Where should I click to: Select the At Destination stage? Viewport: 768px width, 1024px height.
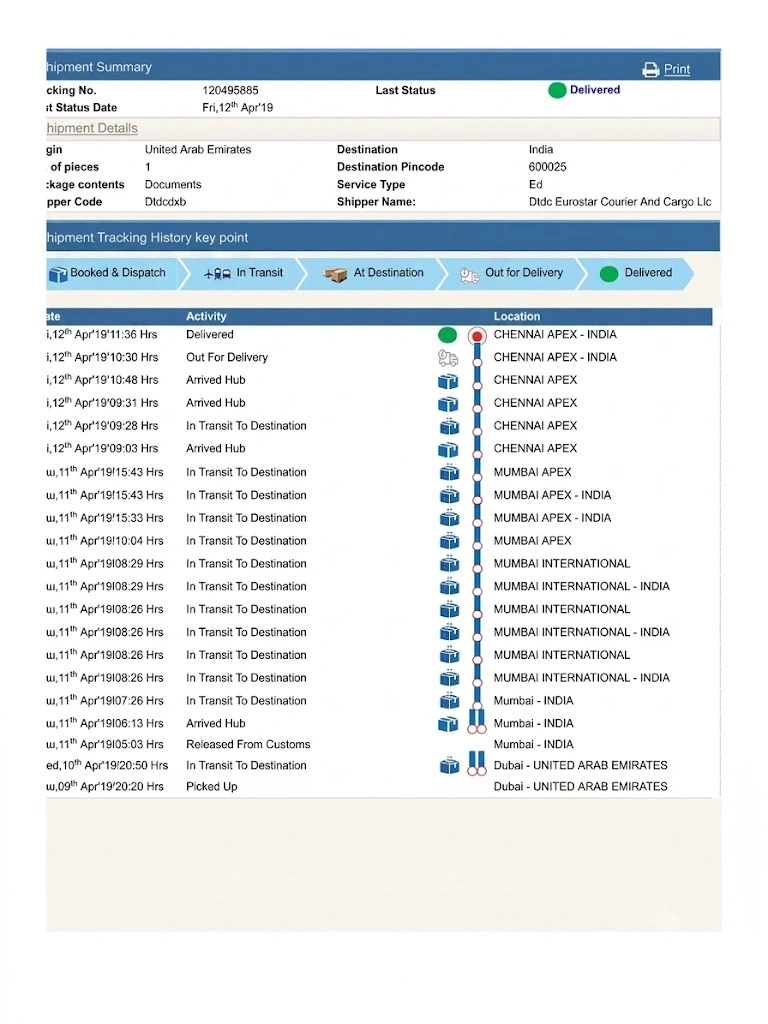click(374, 273)
